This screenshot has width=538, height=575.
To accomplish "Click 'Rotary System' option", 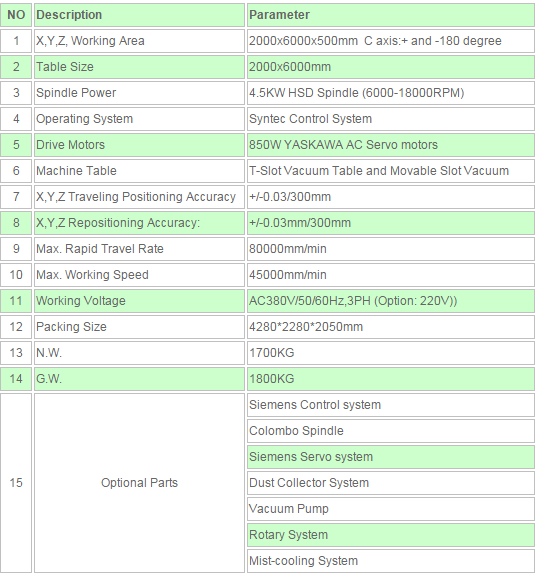I will (x=391, y=535).
